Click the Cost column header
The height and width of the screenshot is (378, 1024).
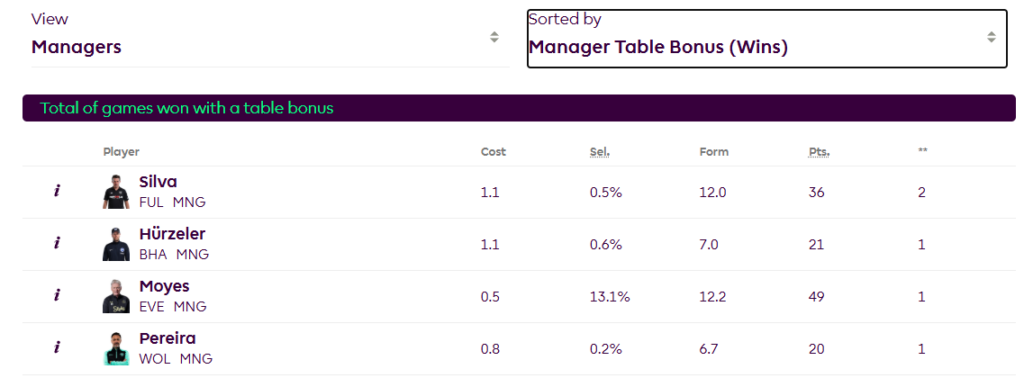click(x=493, y=152)
